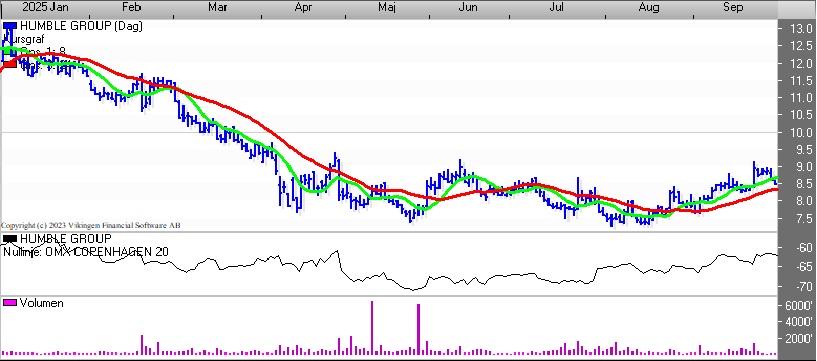Click the Nullinje OMX COPENHAGEN 20 label
Image resolution: width=817 pixels, height=361 pixels.
(x=86, y=252)
